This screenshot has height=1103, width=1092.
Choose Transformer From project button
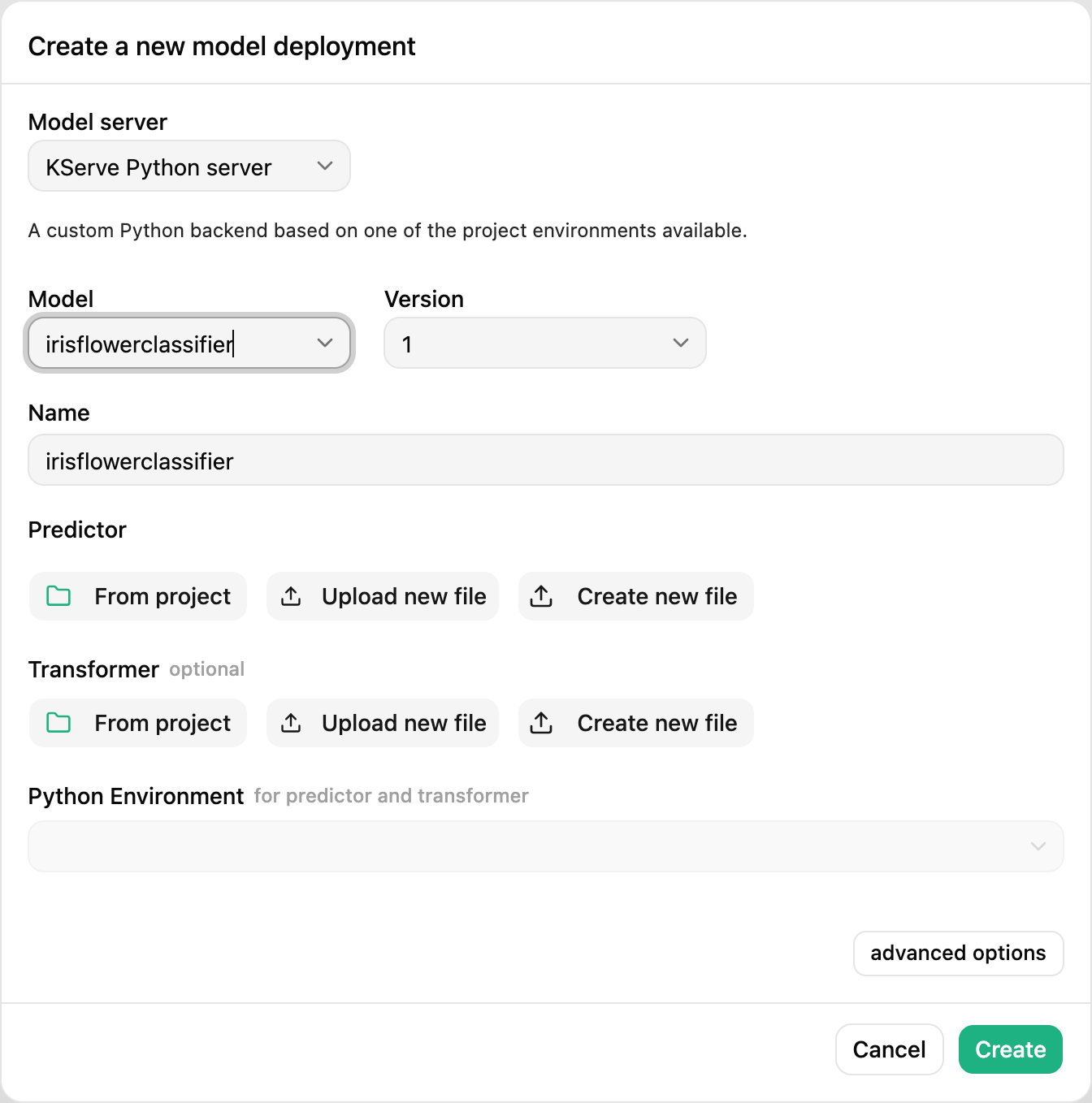click(x=138, y=723)
